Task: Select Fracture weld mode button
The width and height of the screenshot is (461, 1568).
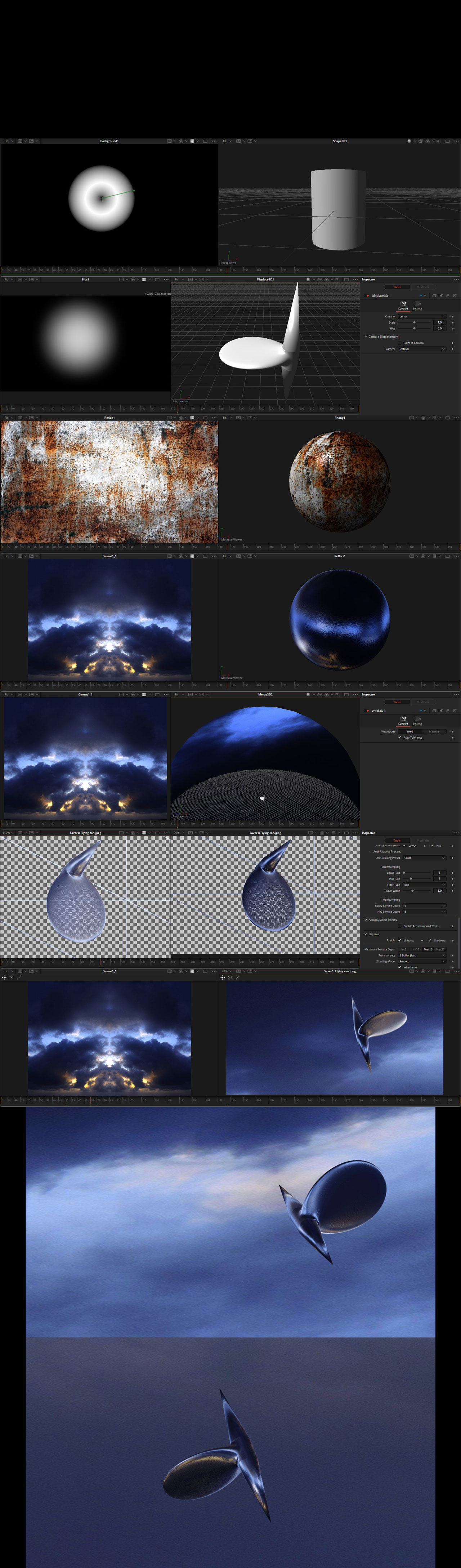Action: coord(434,732)
